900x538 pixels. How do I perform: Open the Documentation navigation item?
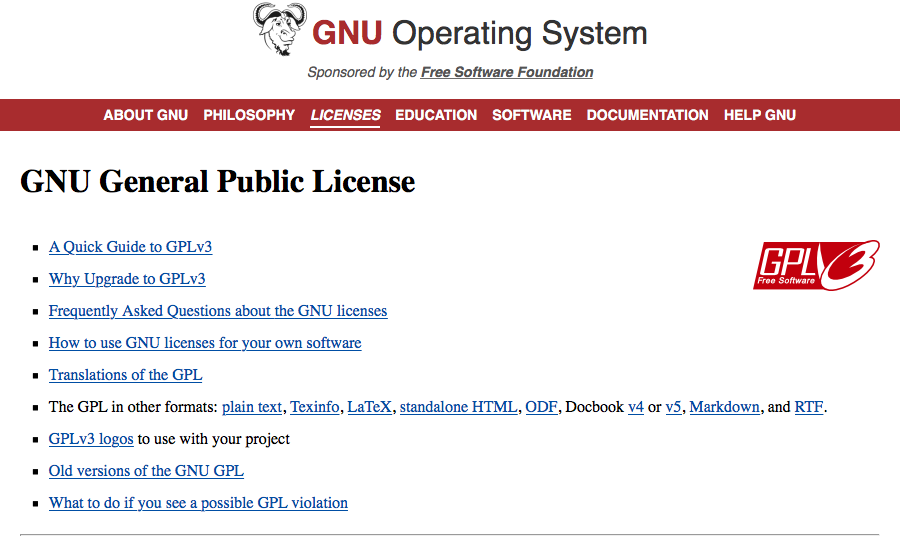point(647,115)
